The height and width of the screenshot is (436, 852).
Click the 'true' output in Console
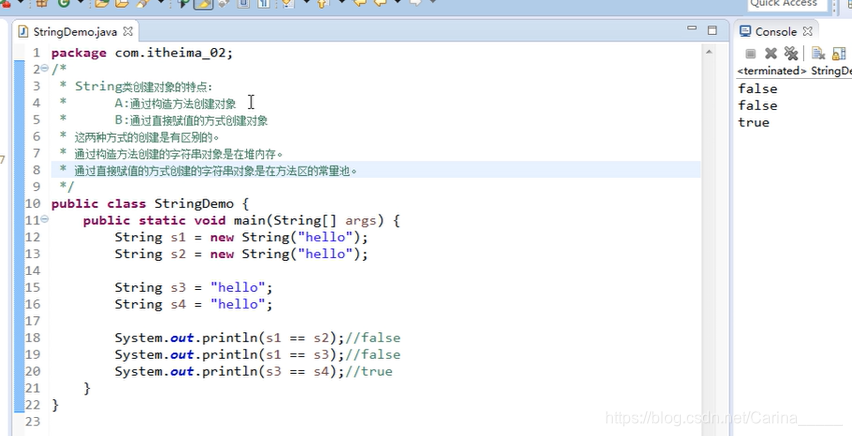pyautogui.click(x=754, y=122)
